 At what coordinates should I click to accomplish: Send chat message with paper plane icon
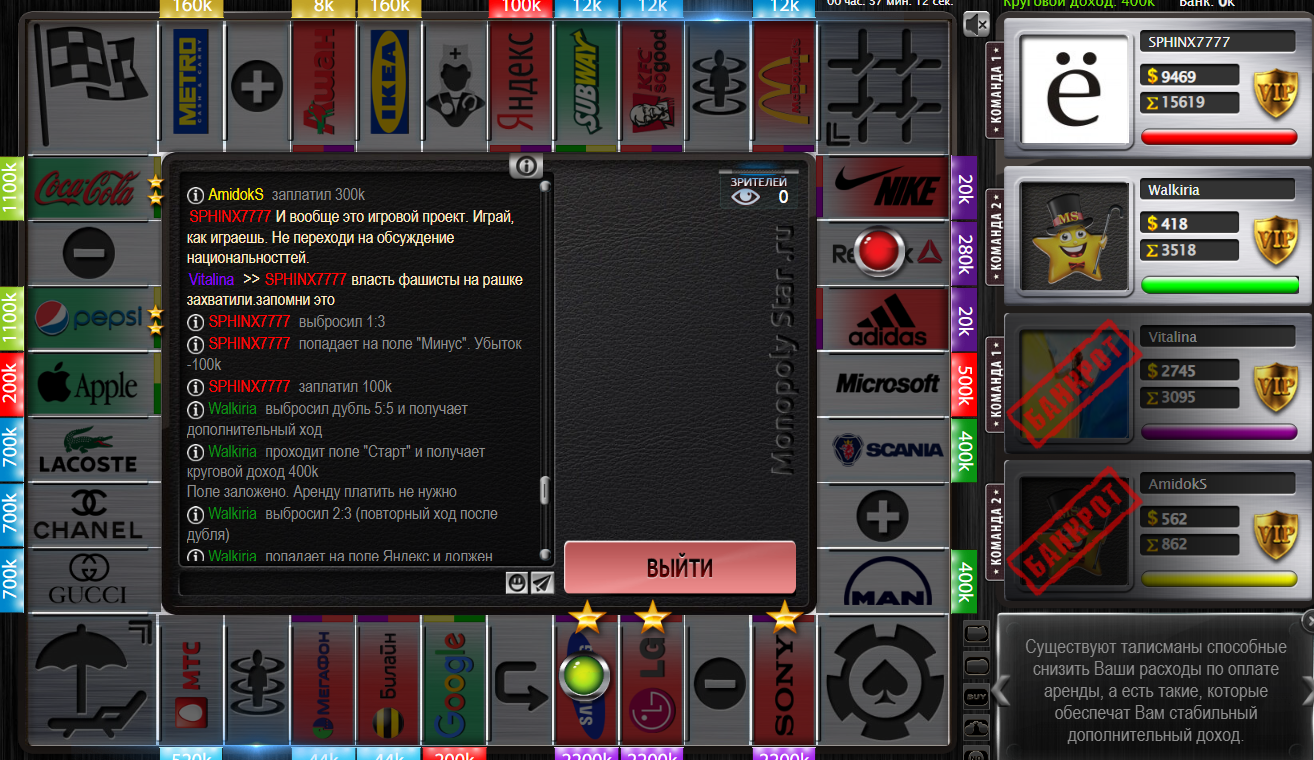tap(541, 583)
